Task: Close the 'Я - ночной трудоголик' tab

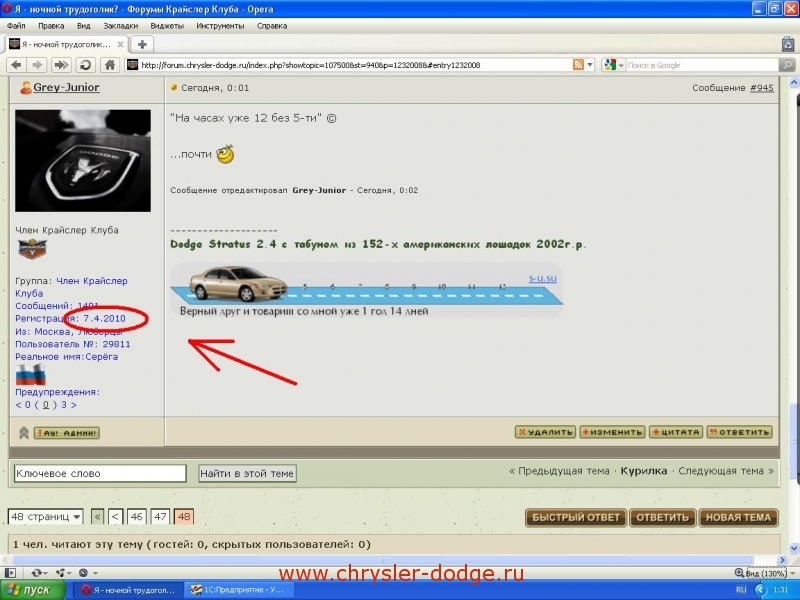Action: click(120, 44)
